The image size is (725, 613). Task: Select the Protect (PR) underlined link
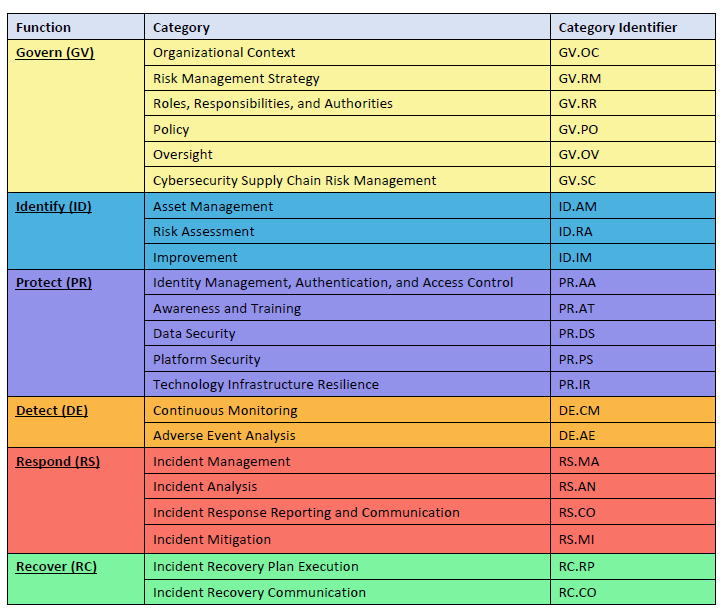(x=54, y=283)
